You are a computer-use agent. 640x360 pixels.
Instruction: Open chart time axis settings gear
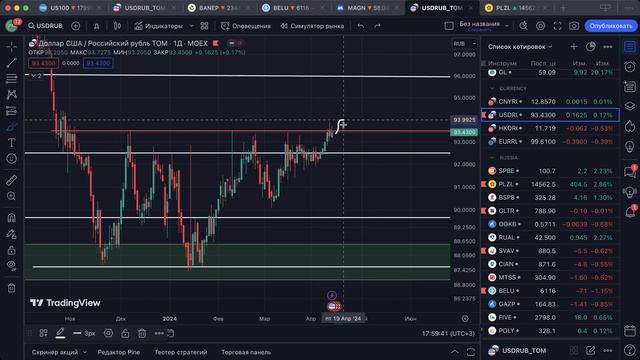click(465, 318)
